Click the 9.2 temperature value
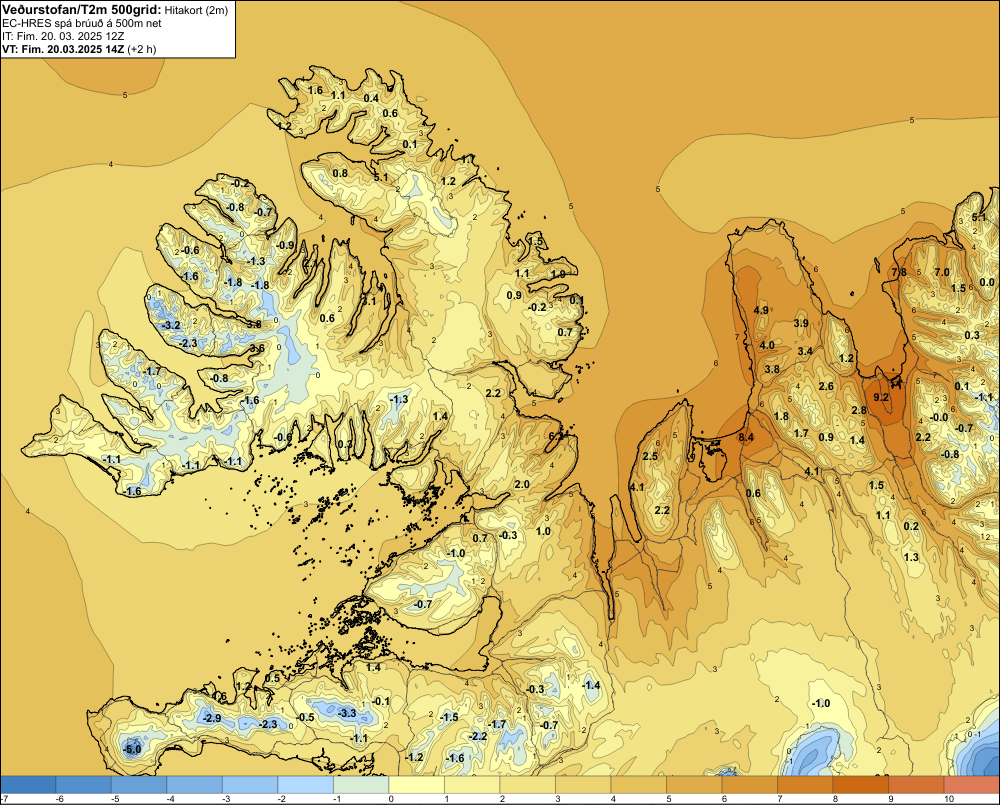The image size is (1000, 805). coord(881,397)
